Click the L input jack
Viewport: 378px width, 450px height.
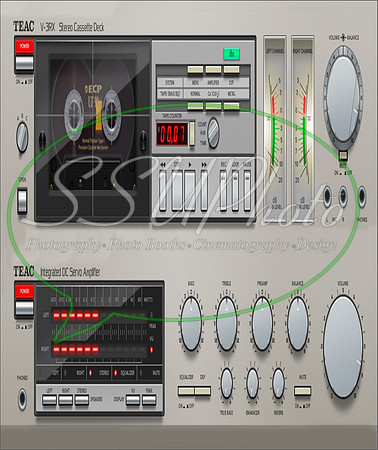click(x=327, y=196)
